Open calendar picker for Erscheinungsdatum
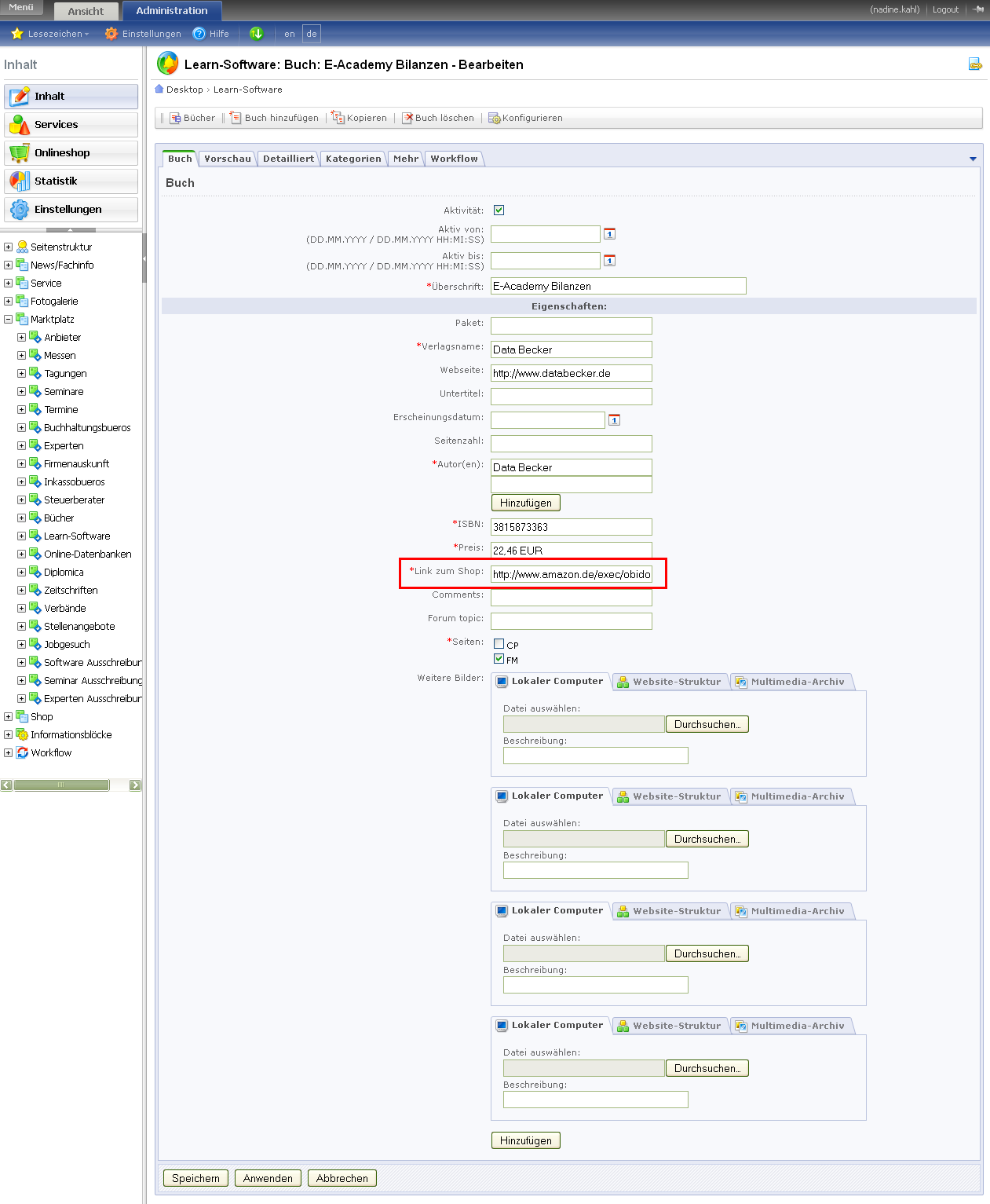 (614, 420)
